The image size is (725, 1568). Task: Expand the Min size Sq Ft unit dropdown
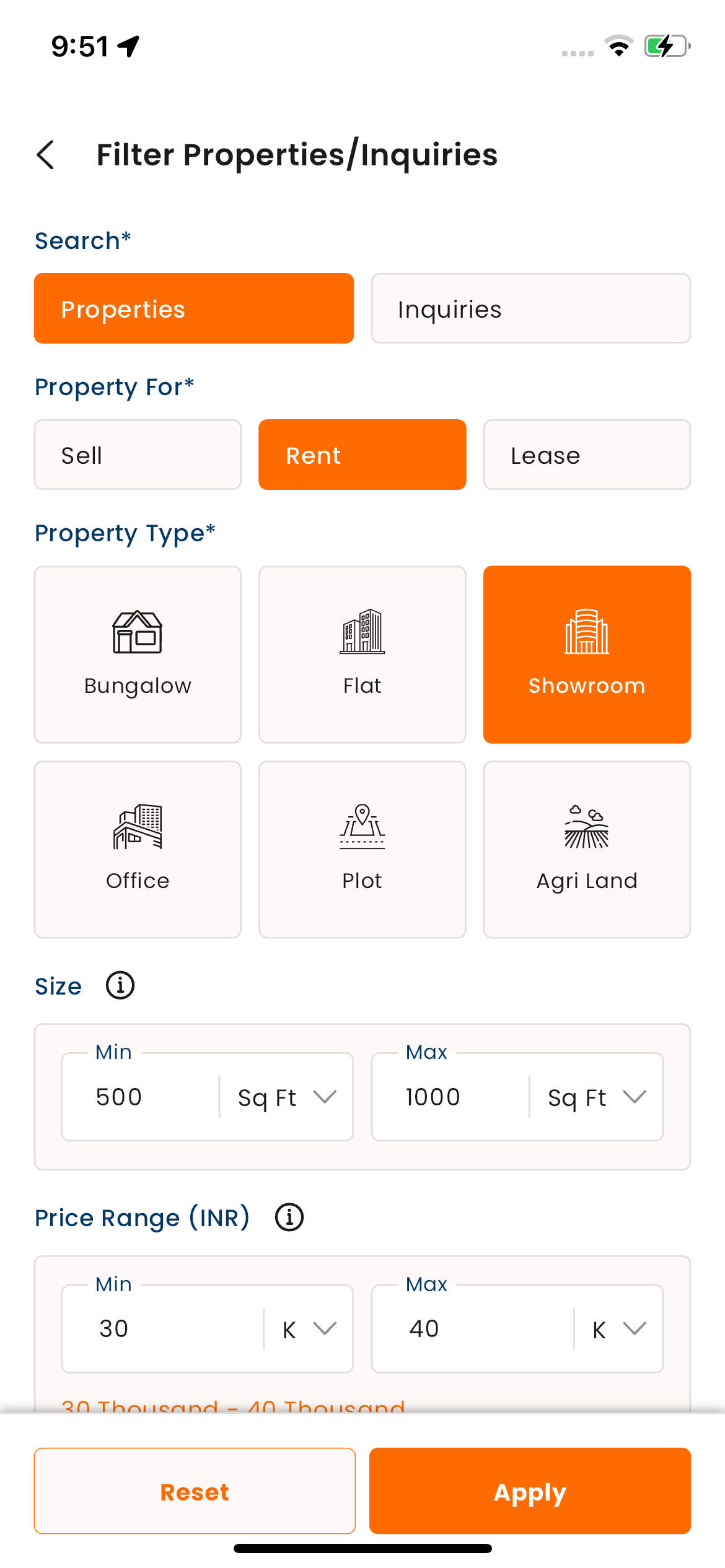[x=287, y=1097]
